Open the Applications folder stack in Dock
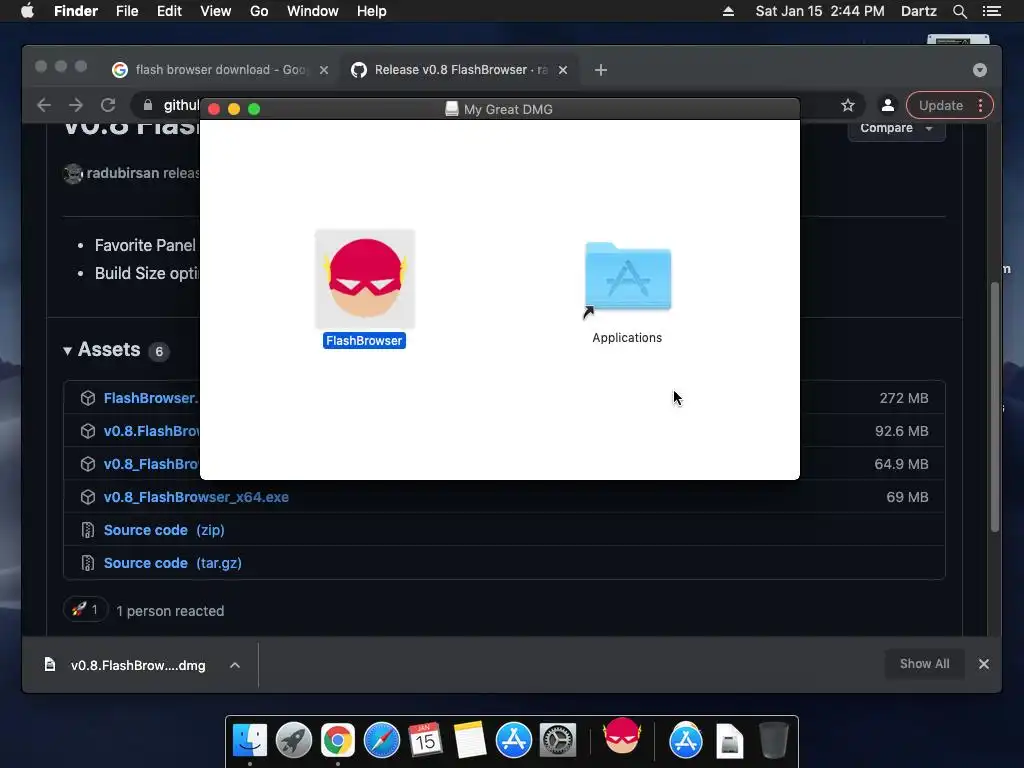This screenshot has width=1024, height=768. pos(686,740)
